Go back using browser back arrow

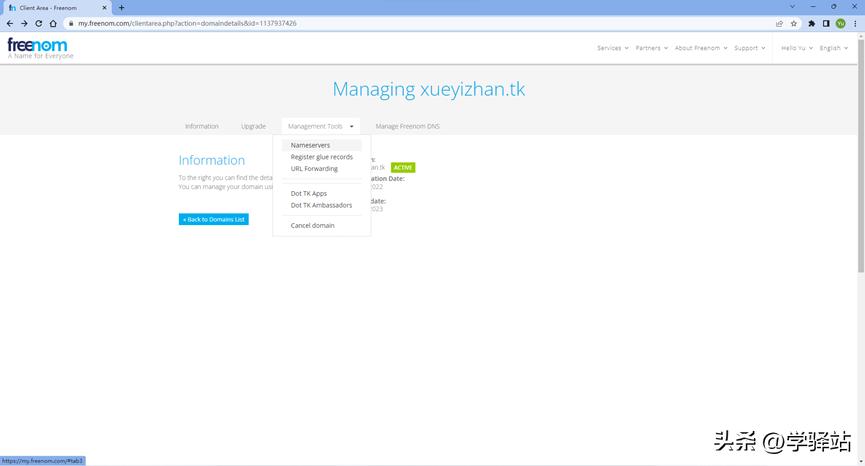tap(10, 24)
